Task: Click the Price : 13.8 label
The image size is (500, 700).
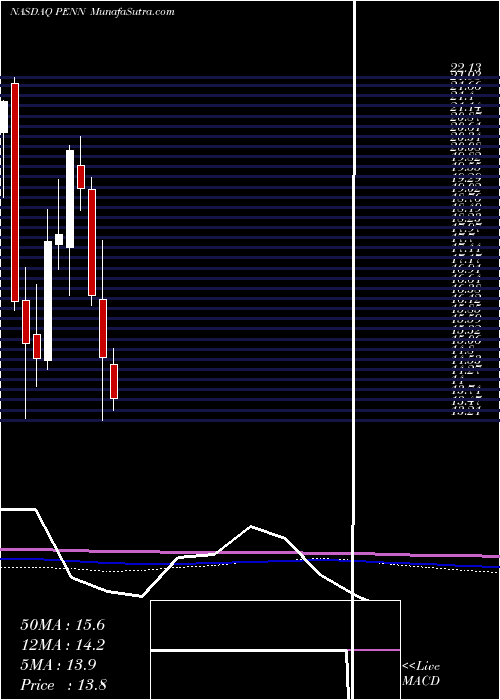Action: point(63,685)
